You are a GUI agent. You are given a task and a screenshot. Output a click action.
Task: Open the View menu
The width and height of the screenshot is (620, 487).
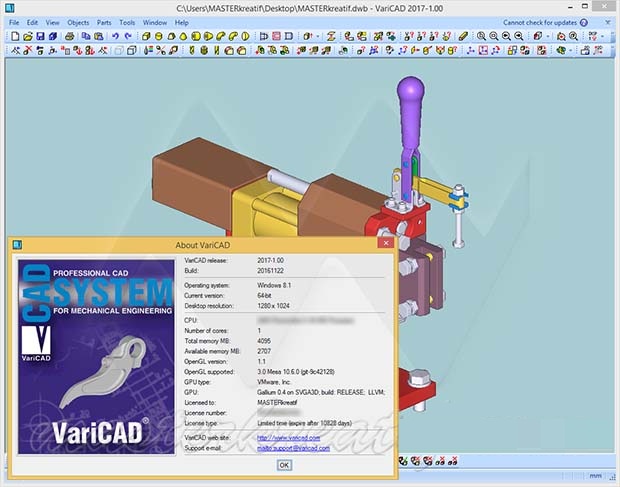point(52,23)
